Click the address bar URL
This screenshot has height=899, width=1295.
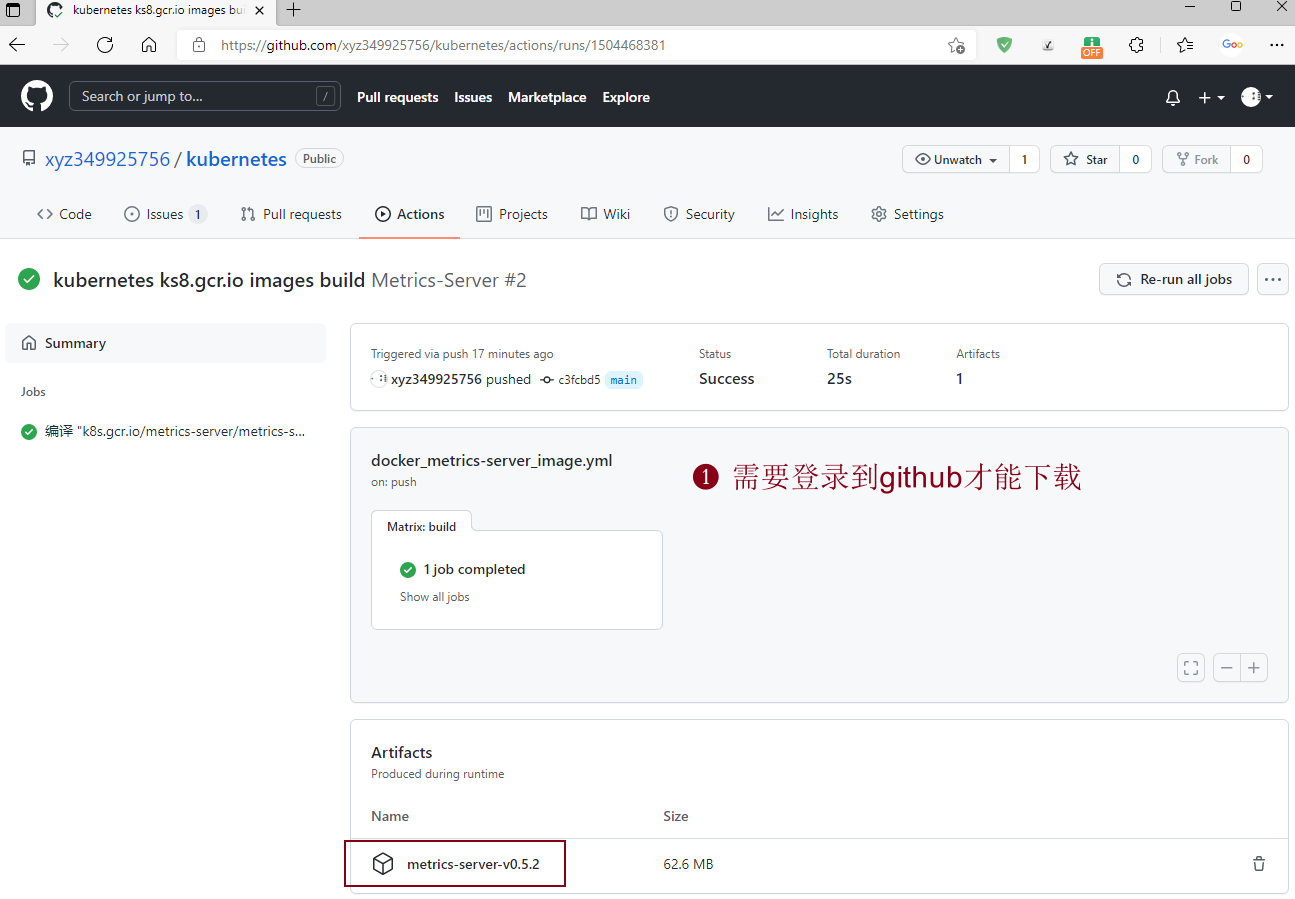443,45
